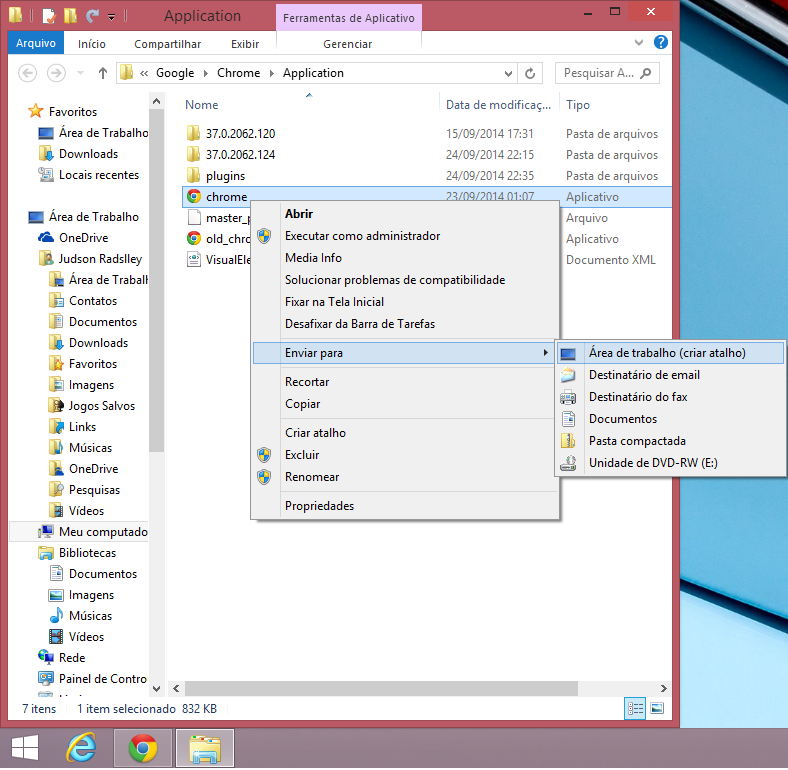Screen dimensions: 788x770
Task: Open Downloads under Favoritos in the sidebar
Action: (x=88, y=154)
